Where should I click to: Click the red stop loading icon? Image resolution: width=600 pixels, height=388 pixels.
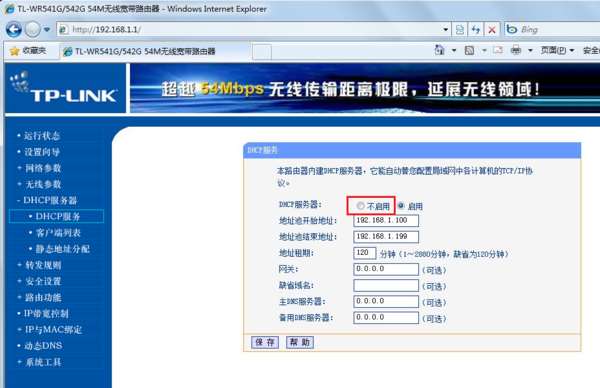(x=492, y=29)
